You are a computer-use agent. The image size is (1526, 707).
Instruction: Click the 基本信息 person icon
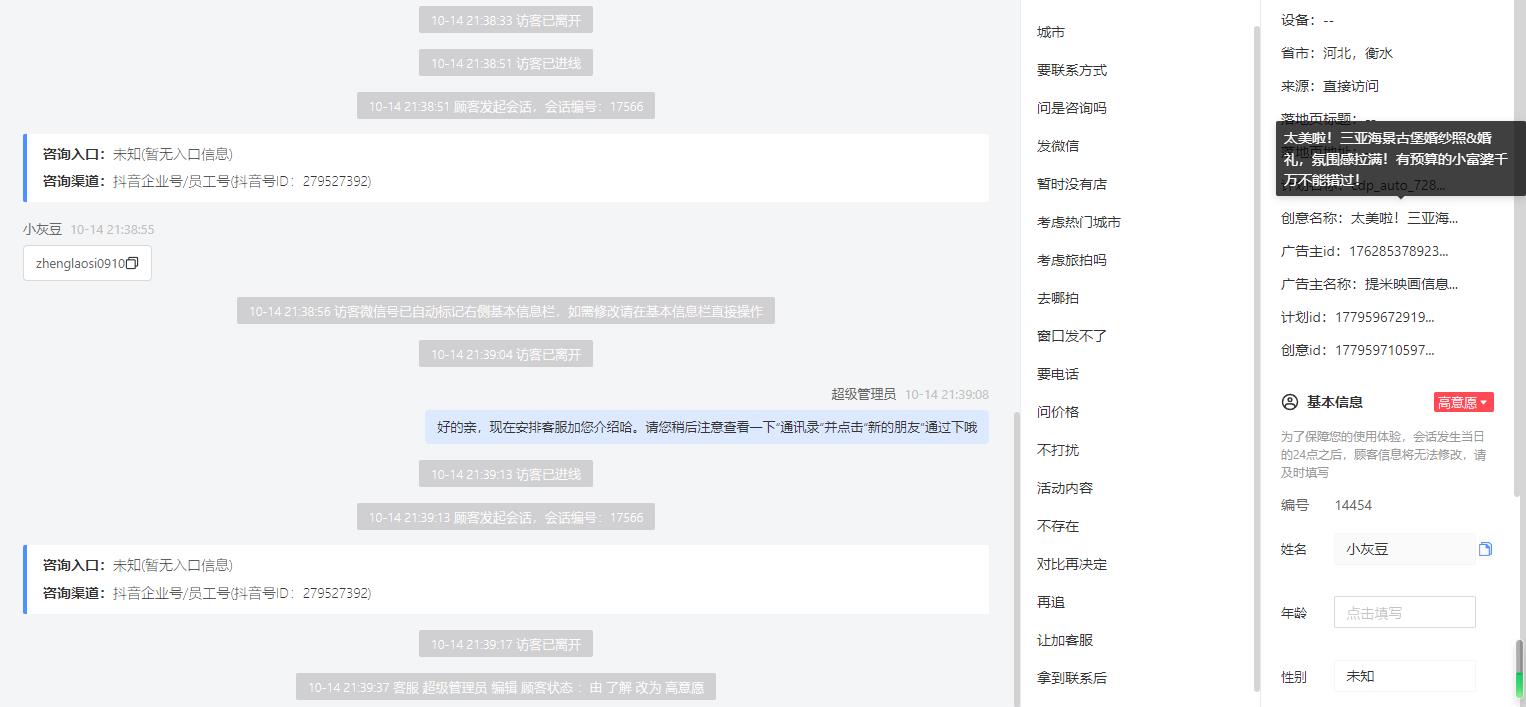(x=1289, y=402)
